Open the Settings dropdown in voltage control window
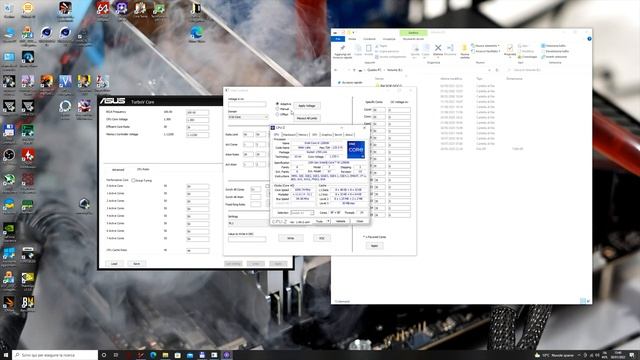This screenshot has width=640, height=360. (248, 223)
